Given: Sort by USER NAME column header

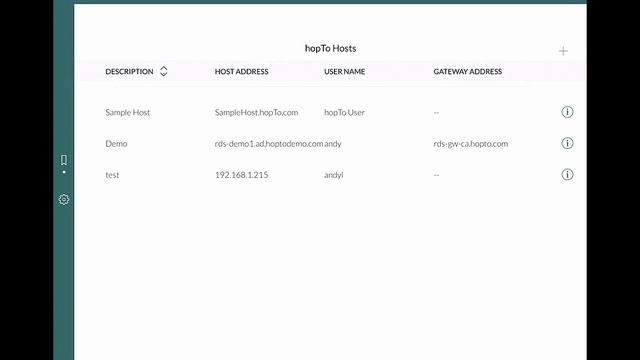Looking at the screenshot, I should (x=344, y=71).
